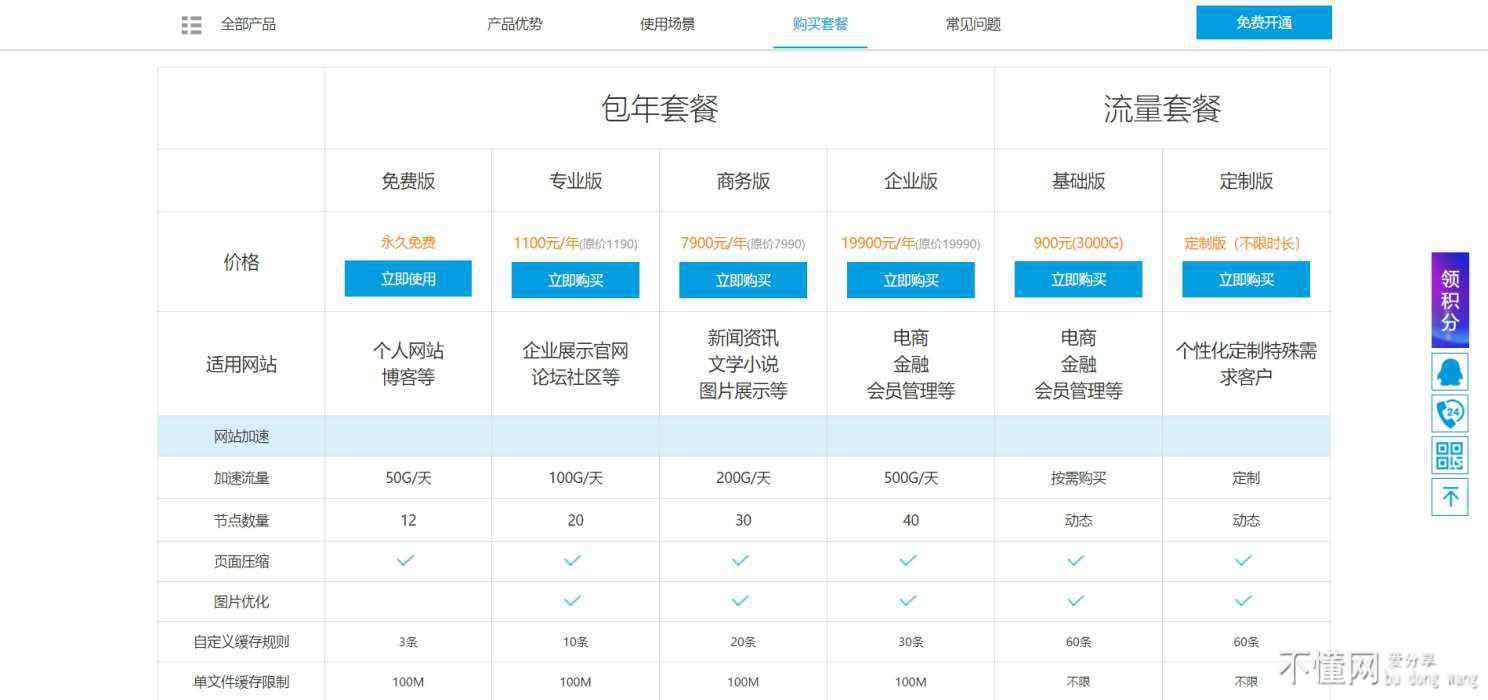Viewport: 1488px width, 700px height.
Task: Click the 7900元/年 price text
Action: 714,243
